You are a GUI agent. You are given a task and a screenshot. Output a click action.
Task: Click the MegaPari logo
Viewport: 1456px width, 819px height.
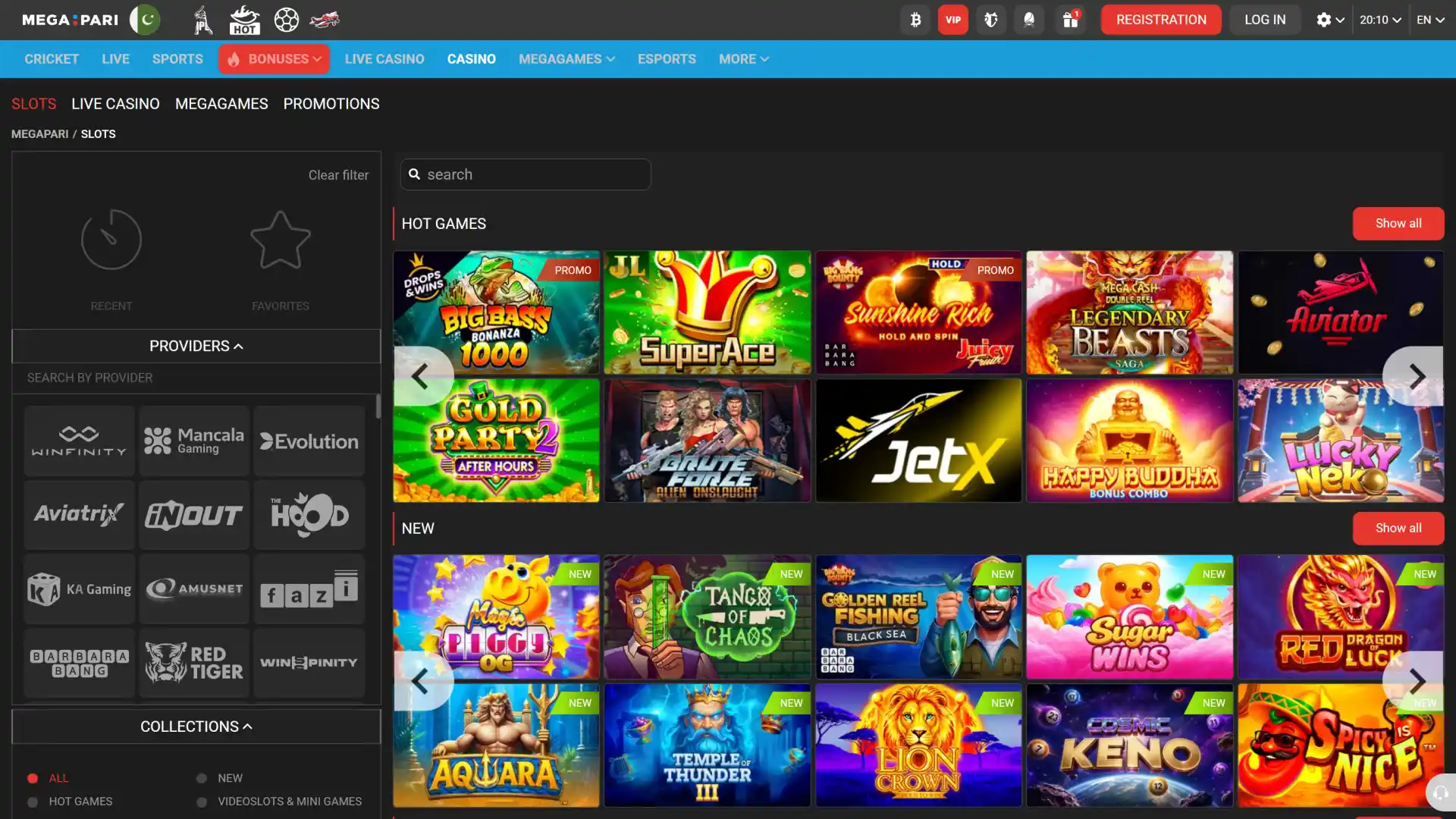tap(70, 20)
